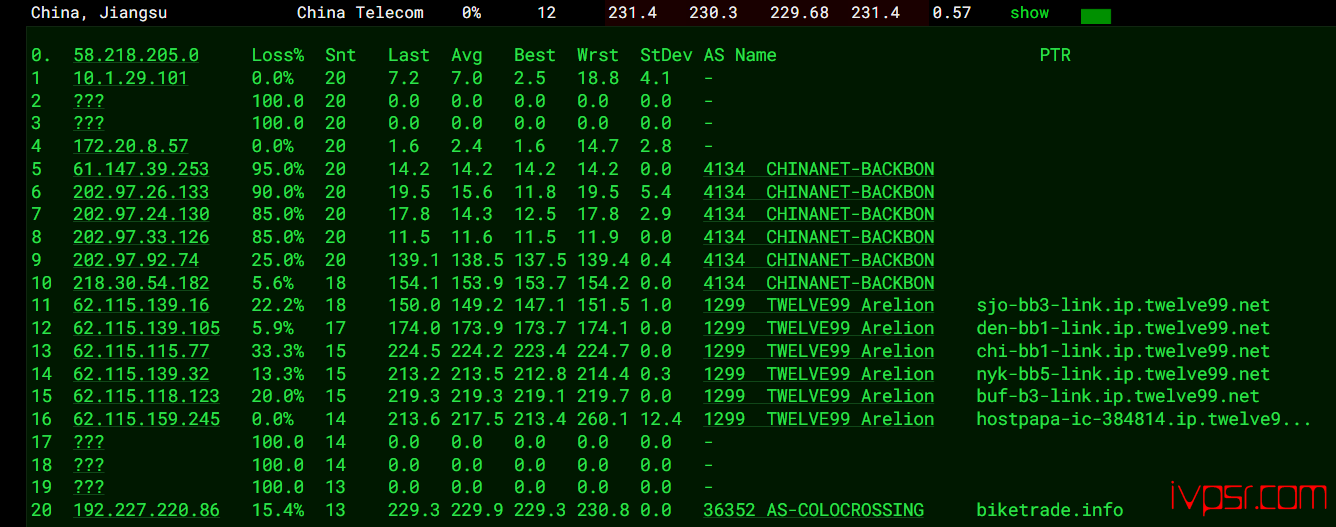Open hop 16 address 62.115.159.245
The width and height of the screenshot is (1336, 527).
146,419
